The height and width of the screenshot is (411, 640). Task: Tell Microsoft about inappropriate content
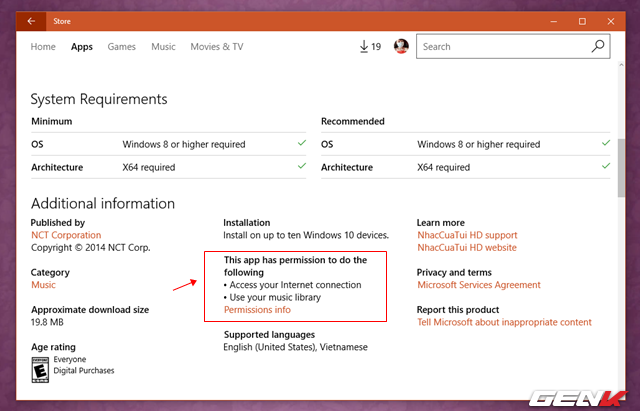[504, 322]
